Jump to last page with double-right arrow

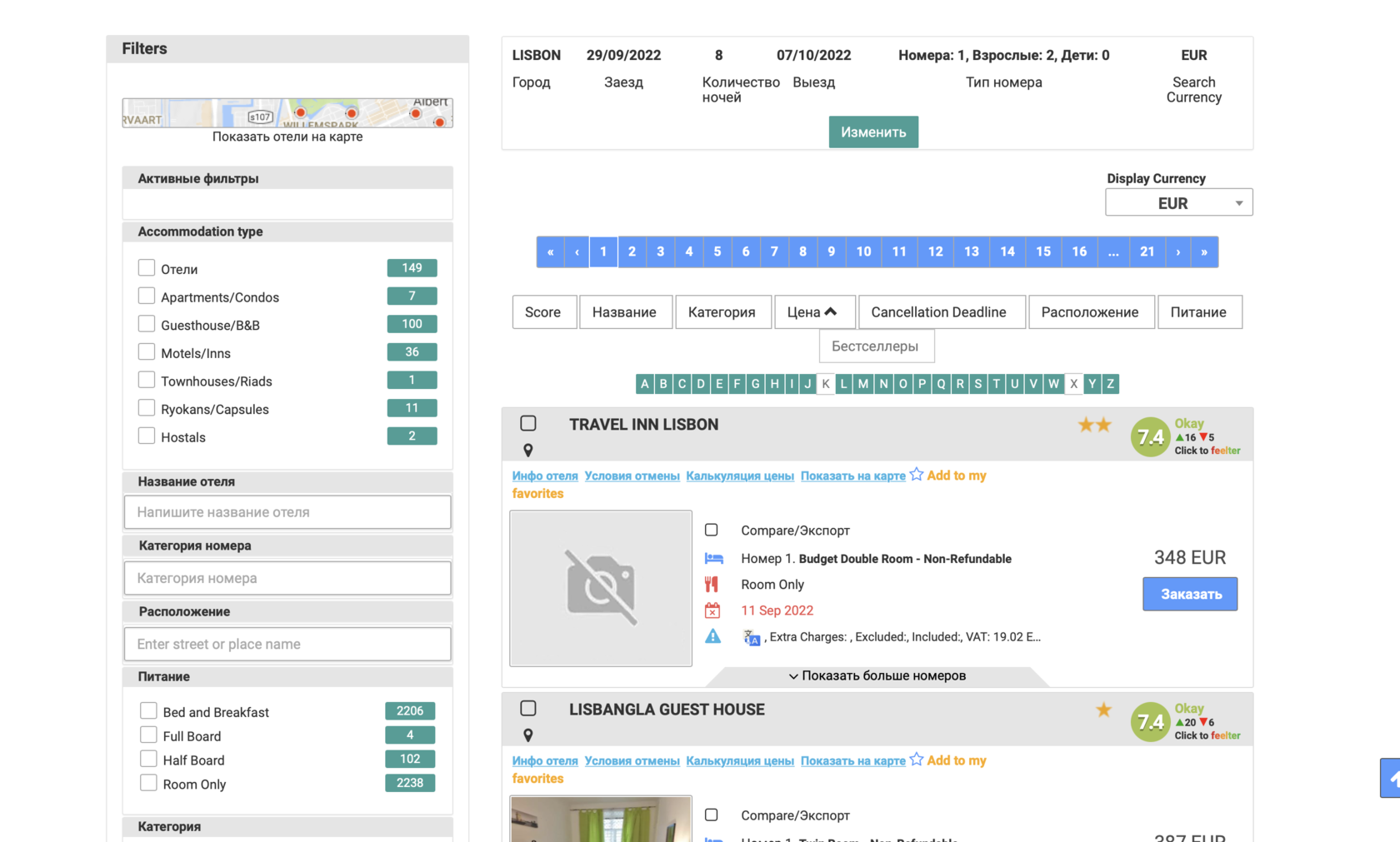coord(1204,252)
